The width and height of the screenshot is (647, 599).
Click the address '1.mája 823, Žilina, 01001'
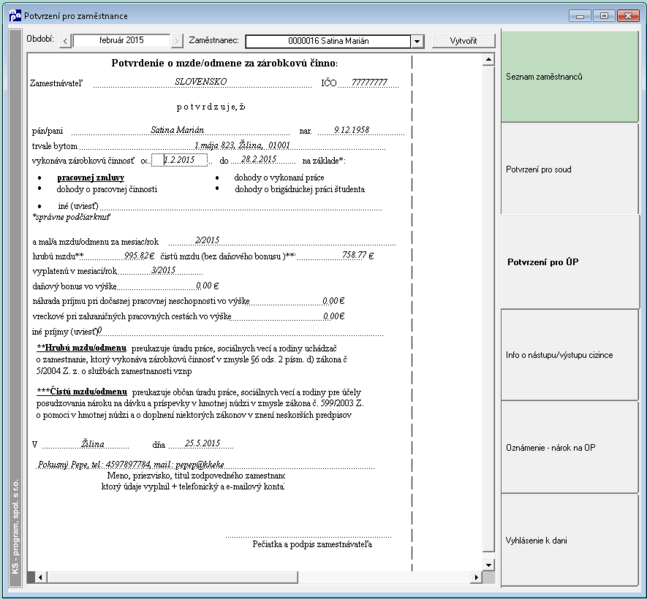(x=242, y=145)
